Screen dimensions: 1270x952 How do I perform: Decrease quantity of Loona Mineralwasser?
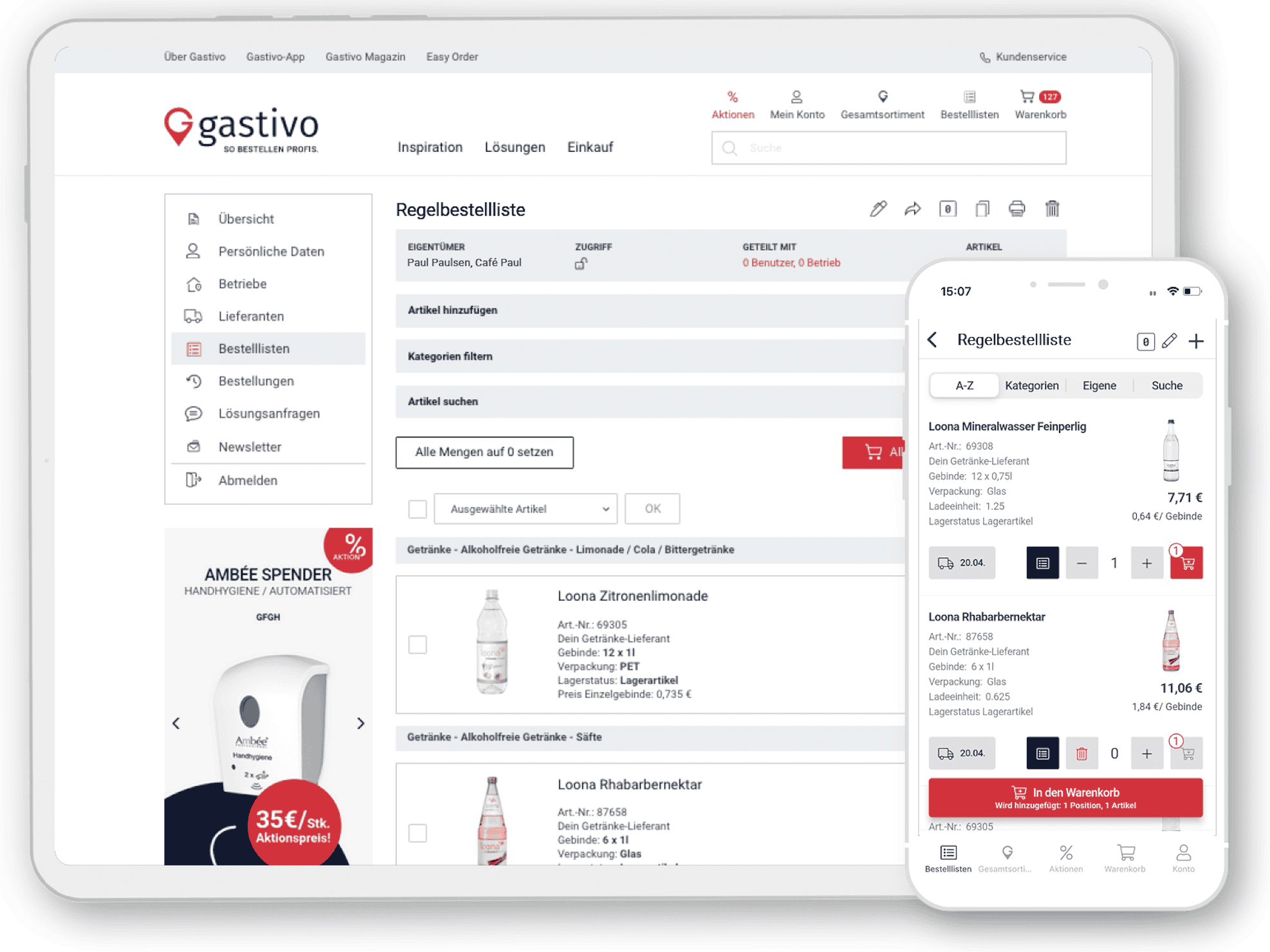[1081, 563]
